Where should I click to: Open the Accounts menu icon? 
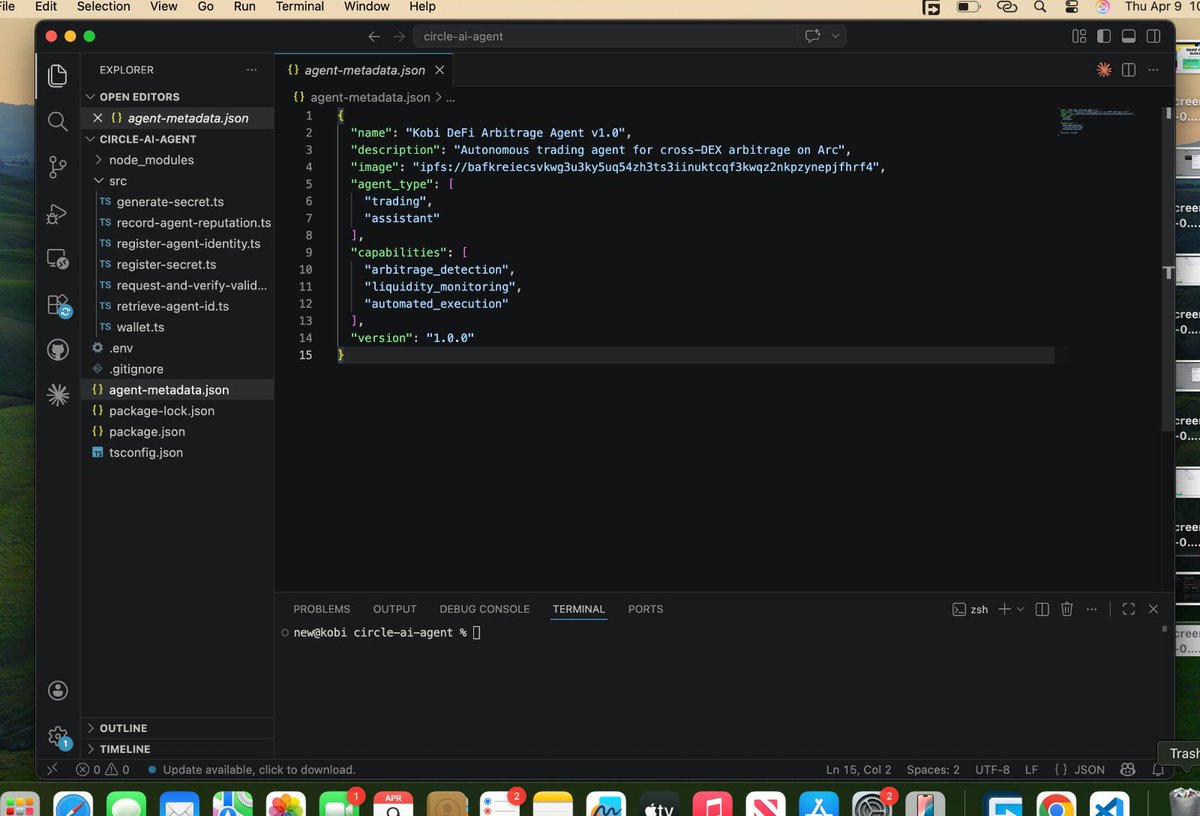[x=58, y=690]
